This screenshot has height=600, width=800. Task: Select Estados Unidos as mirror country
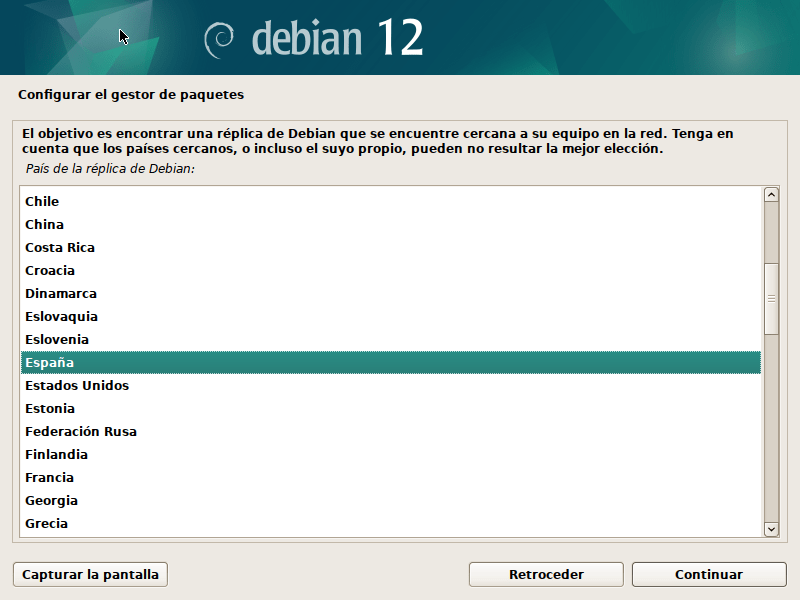pos(391,385)
